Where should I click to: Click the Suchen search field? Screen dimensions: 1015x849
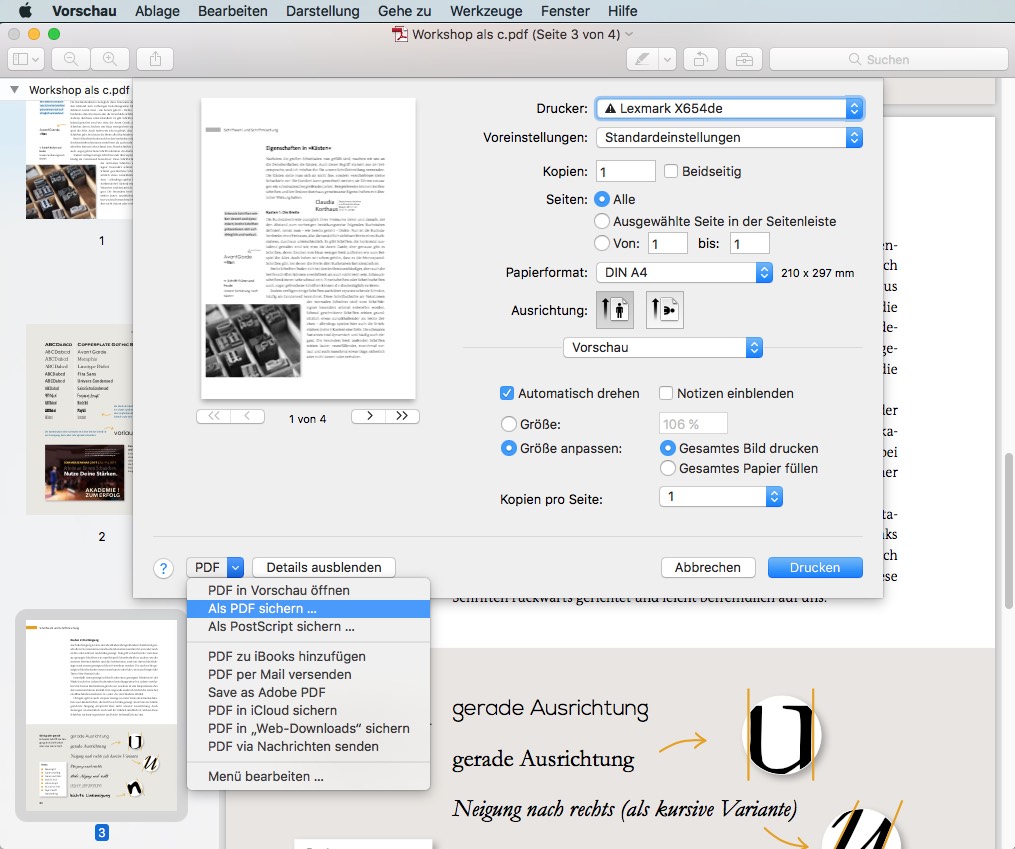(x=889, y=59)
